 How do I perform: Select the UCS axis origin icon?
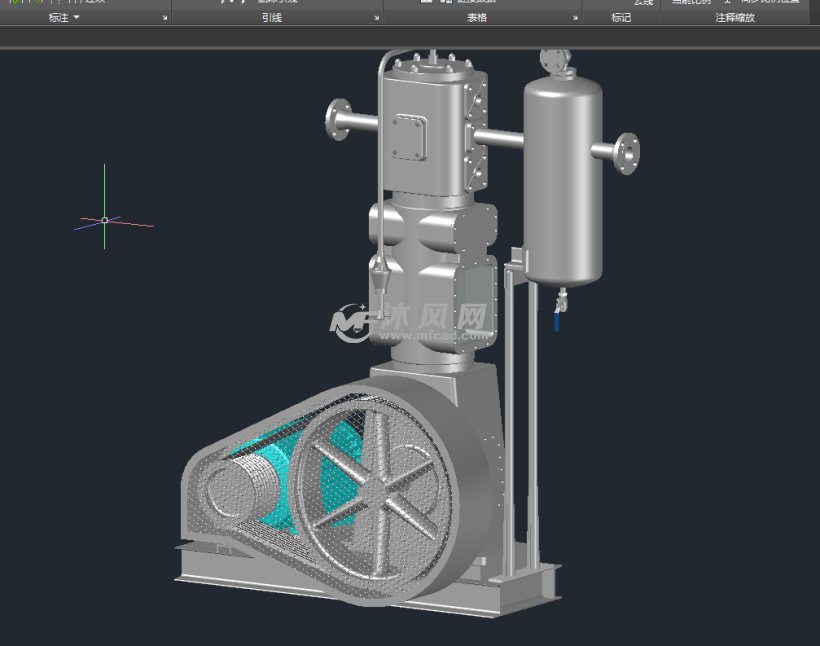coord(105,220)
